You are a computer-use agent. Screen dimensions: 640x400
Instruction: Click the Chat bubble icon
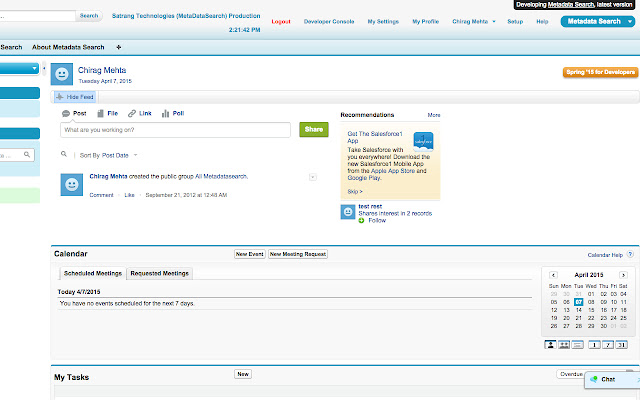593,379
